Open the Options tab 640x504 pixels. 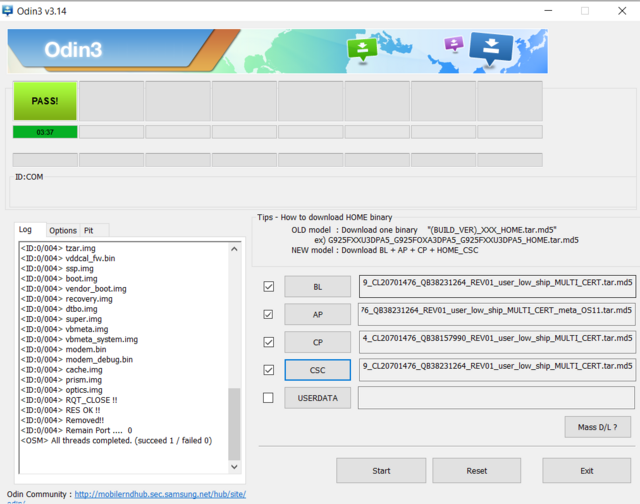pyautogui.click(x=63, y=231)
